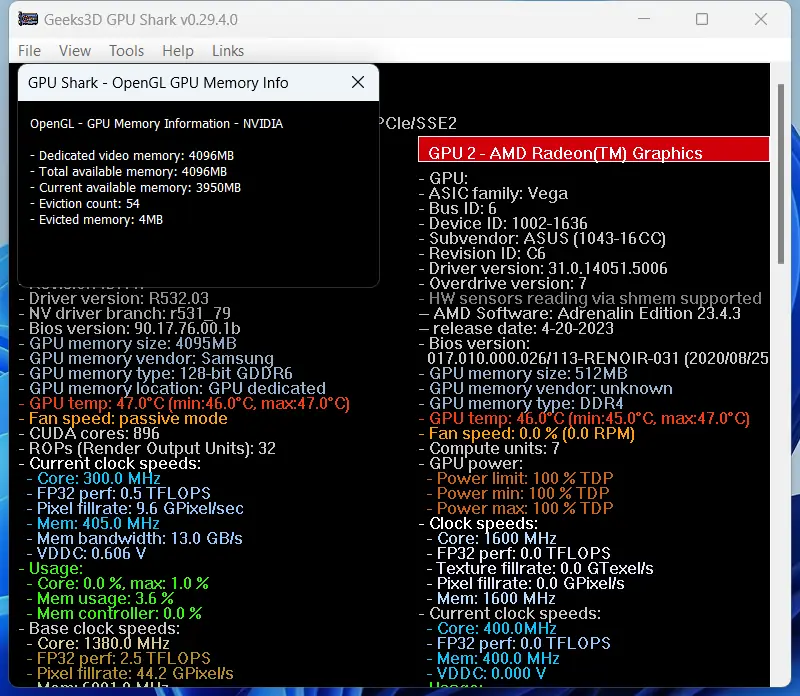Click 'Dedicated video memory: 4096MB' line
Screen dimensions: 800x696
(x=132, y=156)
